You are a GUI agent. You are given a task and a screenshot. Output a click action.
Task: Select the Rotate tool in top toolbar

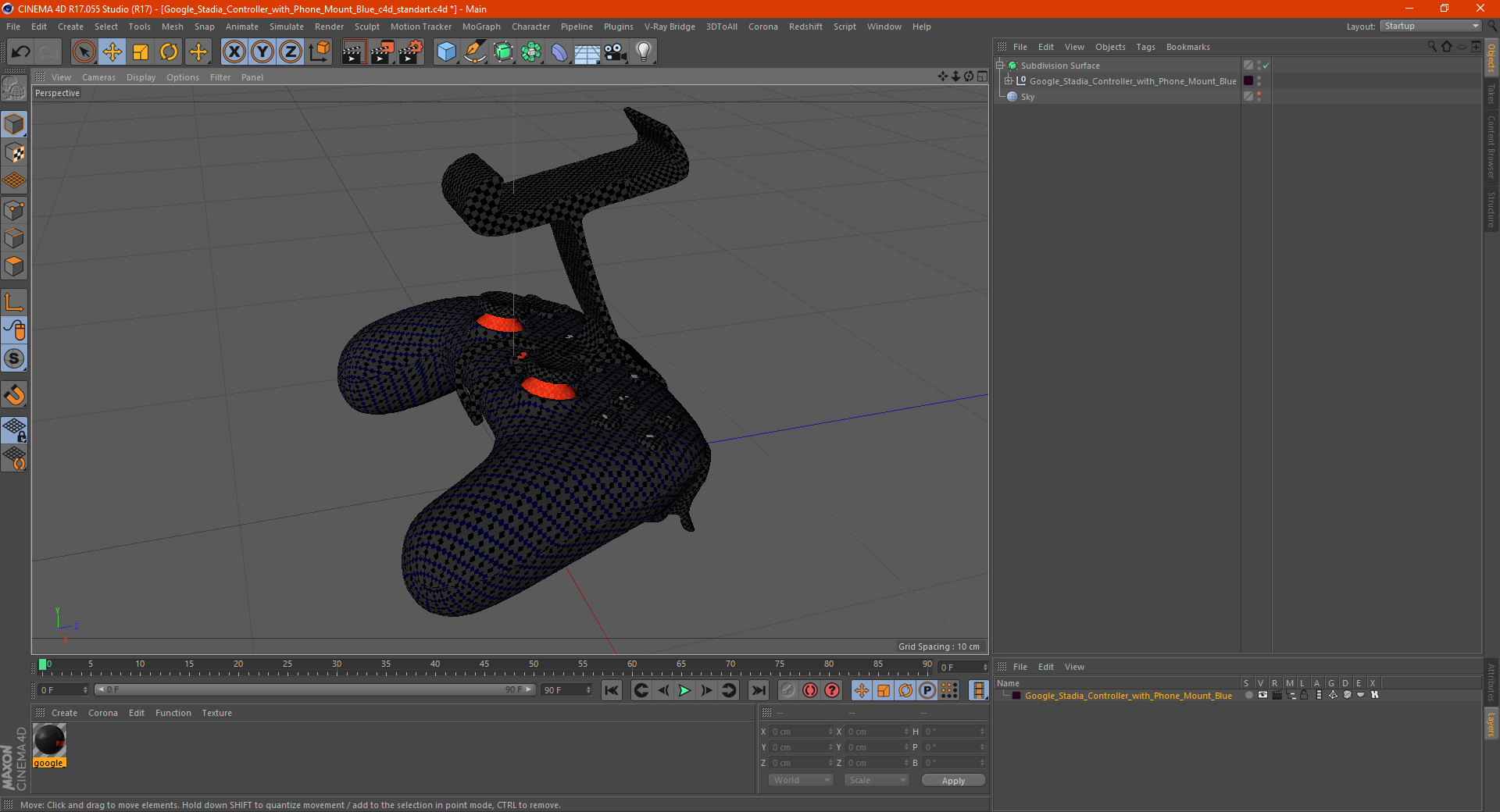coord(169,52)
